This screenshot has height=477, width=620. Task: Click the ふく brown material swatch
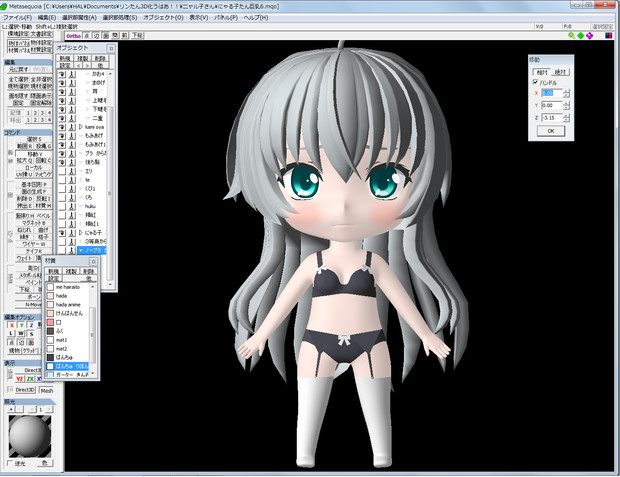[50, 331]
